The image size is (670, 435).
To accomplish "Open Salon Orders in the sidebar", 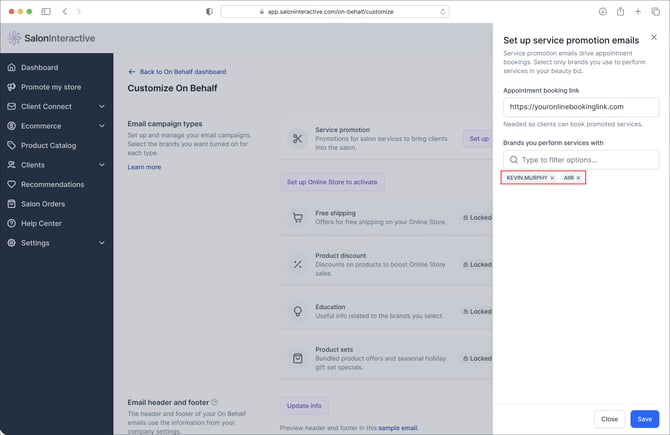I will point(43,204).
